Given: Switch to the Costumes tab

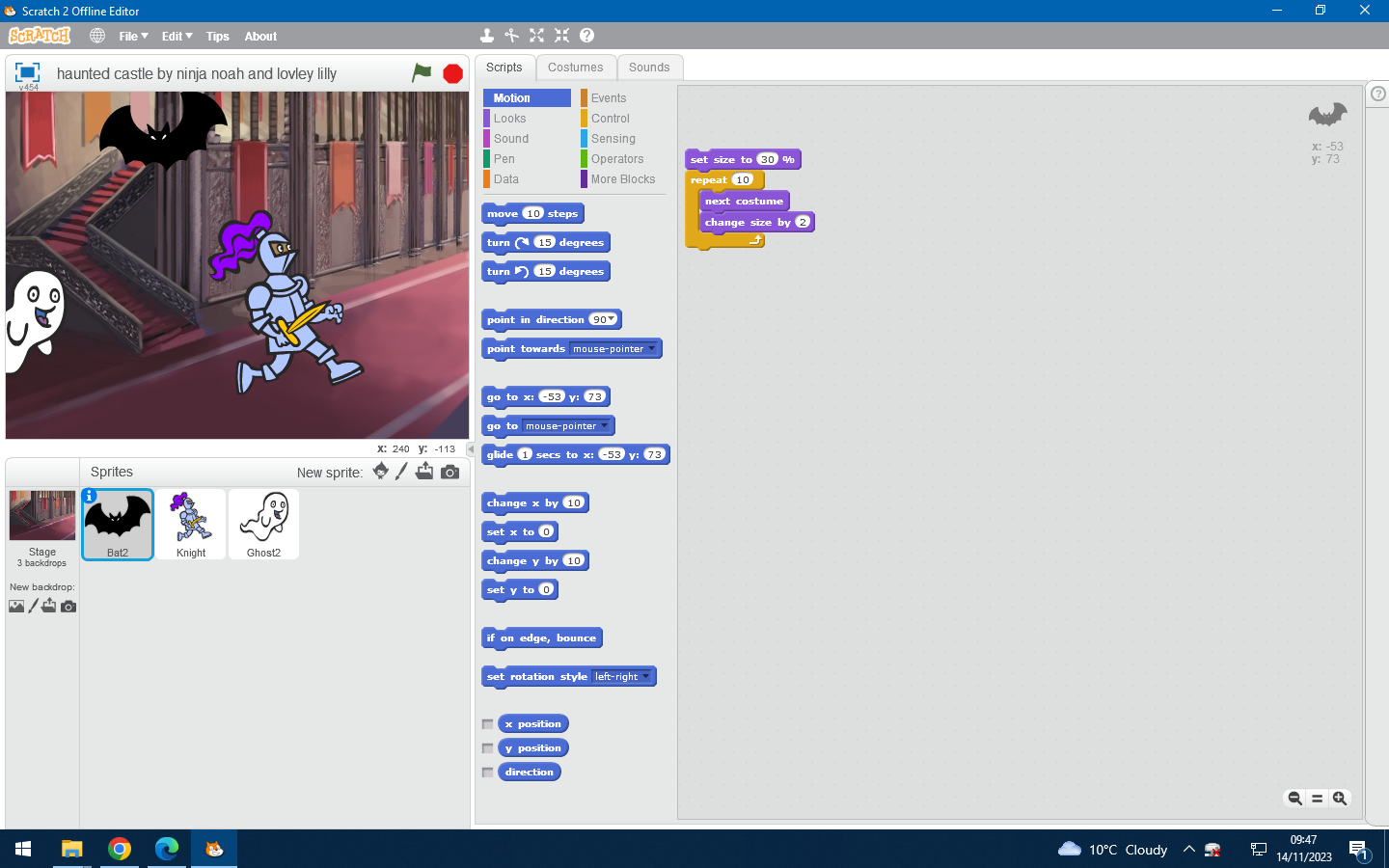Looking at the screenshot, I should pos(575,68).
